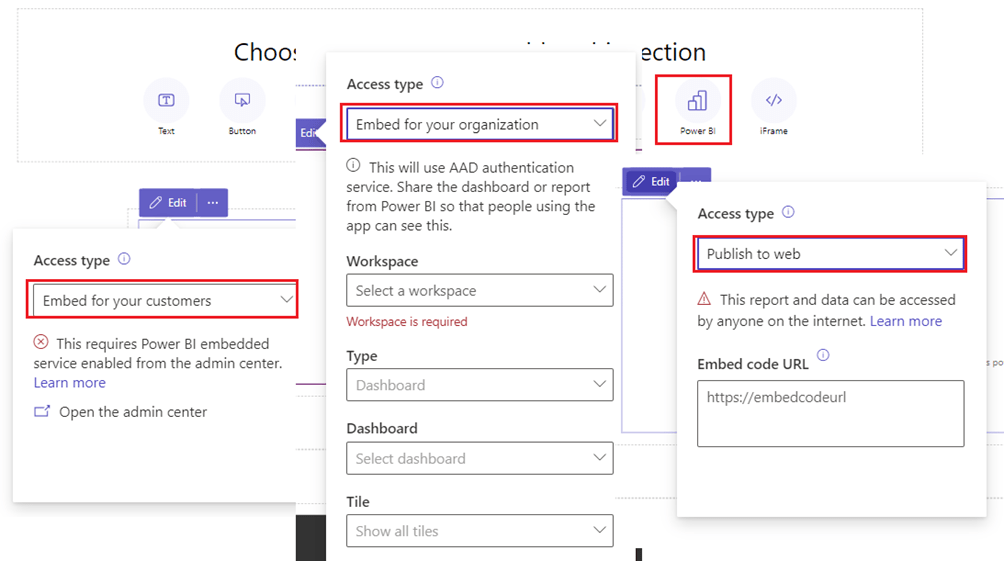This screenshot has width=1004, height=561.
Task: Pick the iFrame component icon
Action: [773, 101]
